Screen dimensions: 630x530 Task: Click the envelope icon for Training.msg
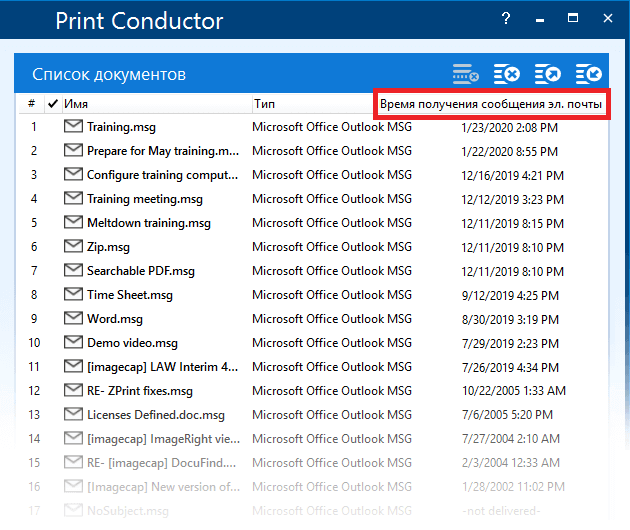click(73, 126)
